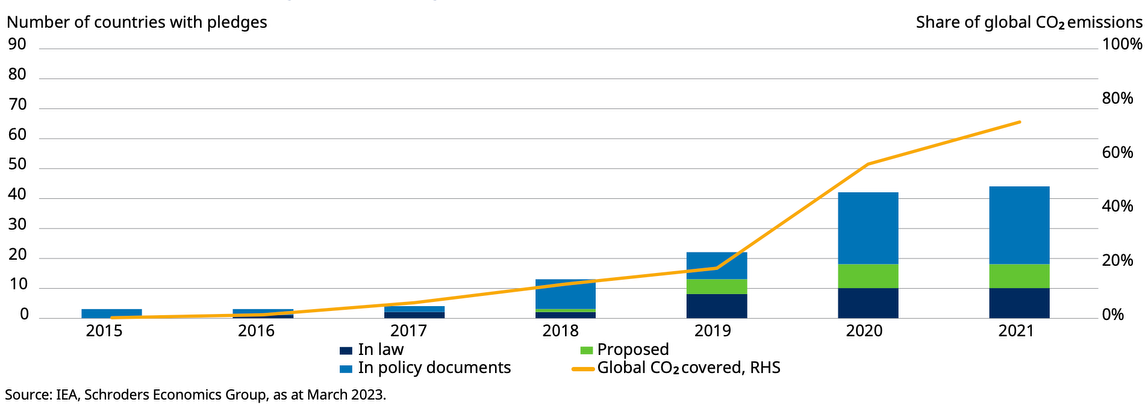
Task: Select the 'In policy documents' legend label
Action: tap(433, 368)
